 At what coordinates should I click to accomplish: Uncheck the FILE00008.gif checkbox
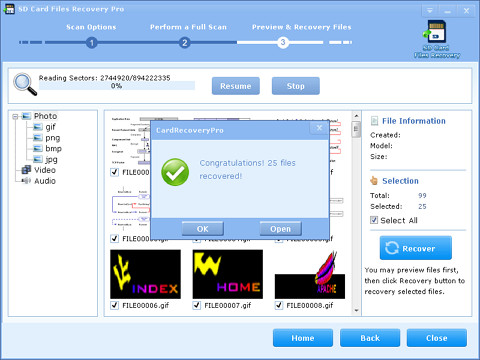(279, 305)
